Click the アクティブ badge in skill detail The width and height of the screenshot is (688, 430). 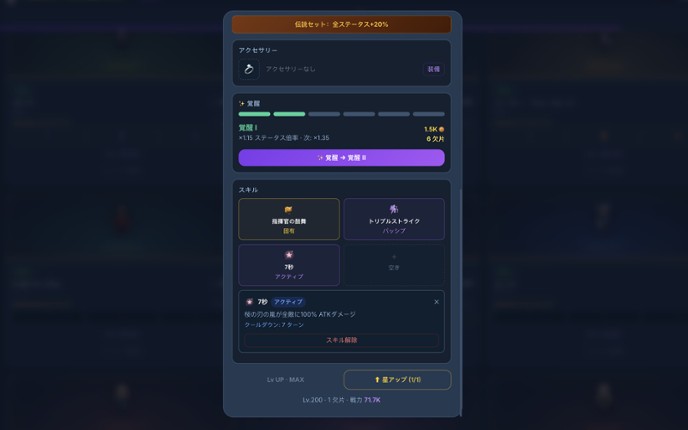(x=288, y=302)
